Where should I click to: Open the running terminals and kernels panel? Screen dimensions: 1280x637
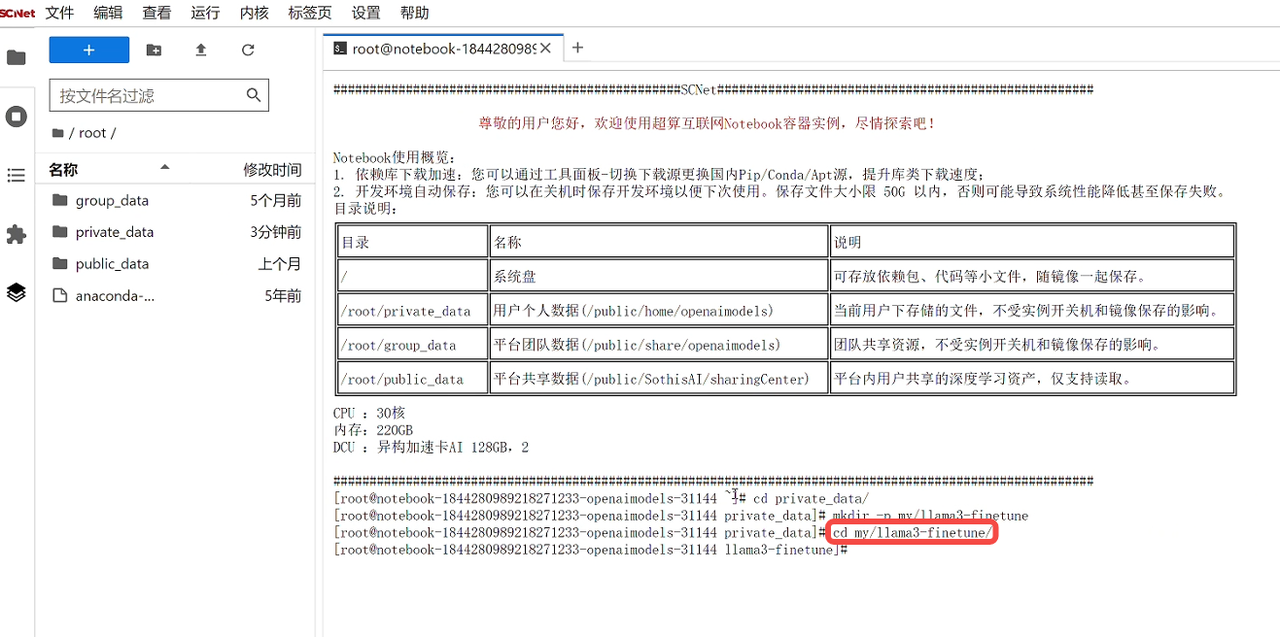(16, 117)
